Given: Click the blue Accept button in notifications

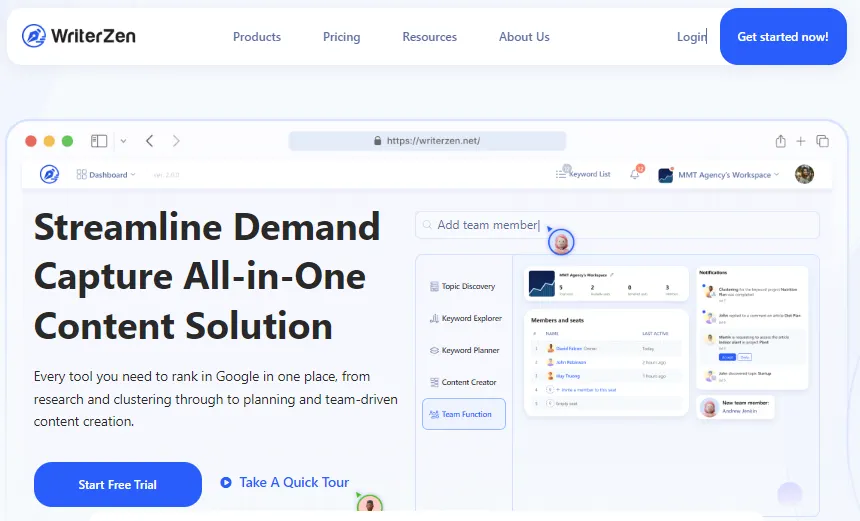Looking at the screenshot, I should [727, 357].
